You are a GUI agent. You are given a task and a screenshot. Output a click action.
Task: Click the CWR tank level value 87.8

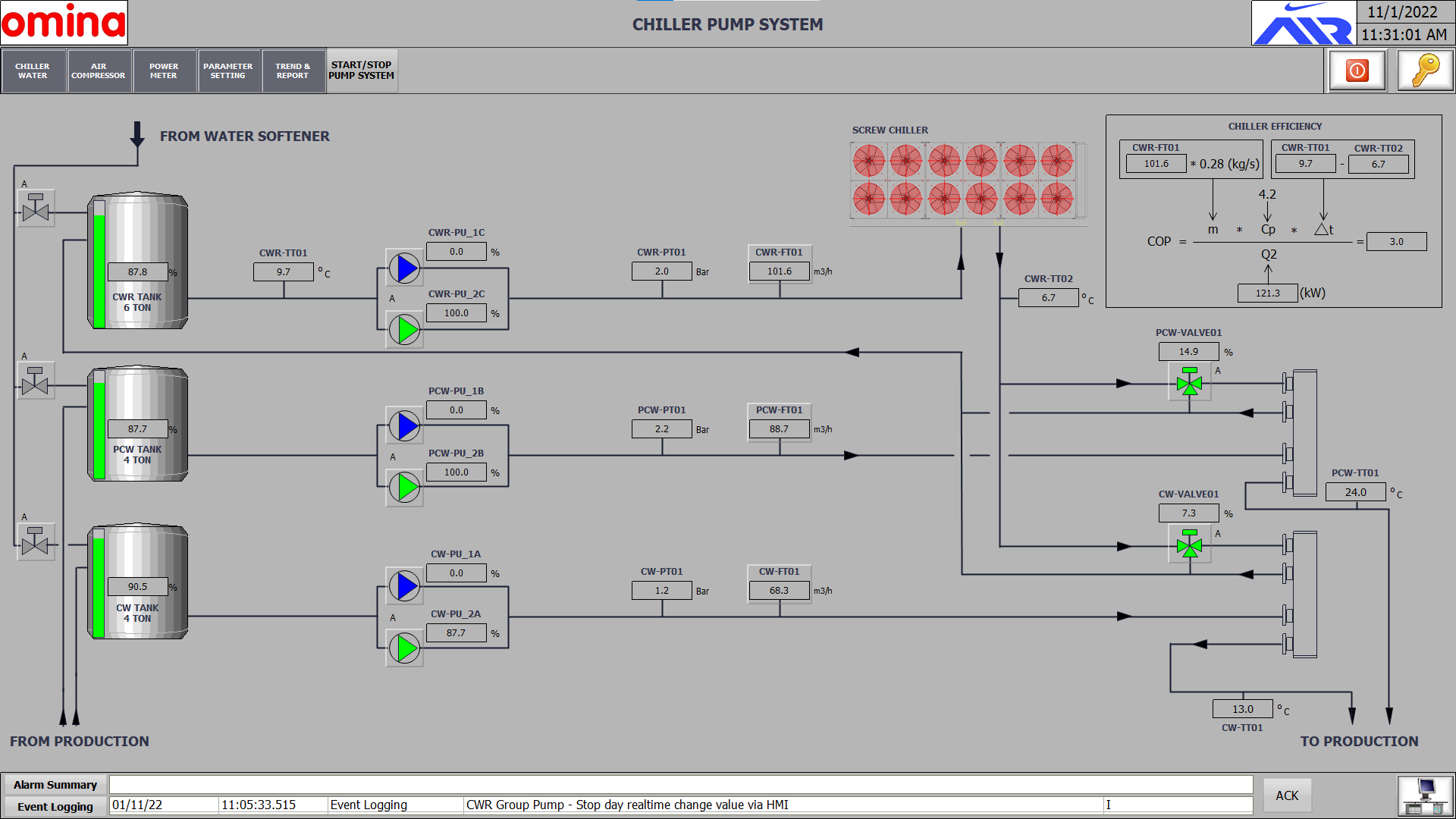(x=138, y=272)
